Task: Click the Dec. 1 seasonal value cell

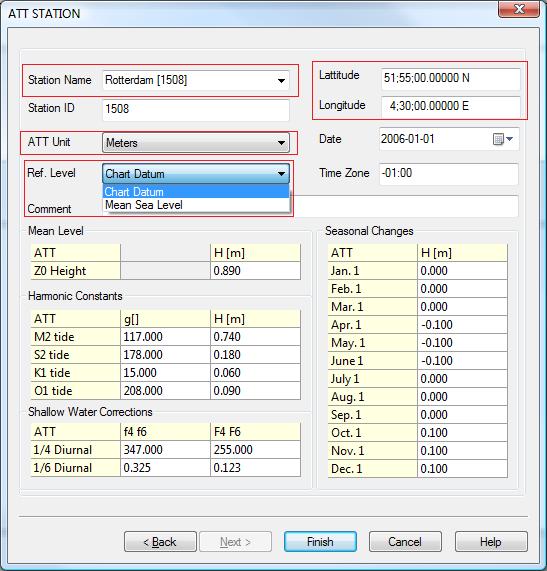Action: point(462,469)
